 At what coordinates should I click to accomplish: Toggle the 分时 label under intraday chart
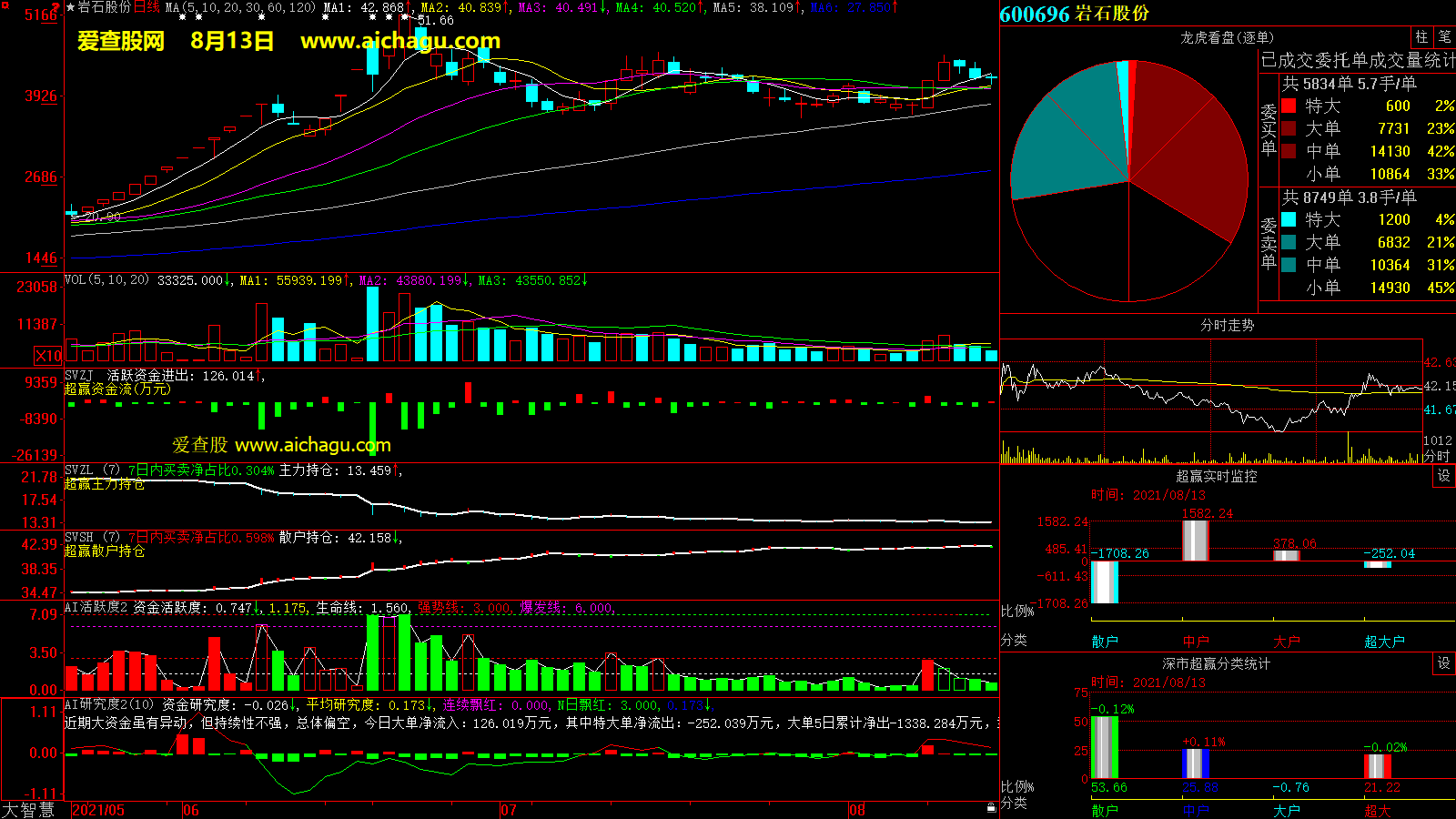tap(1436, 456)
